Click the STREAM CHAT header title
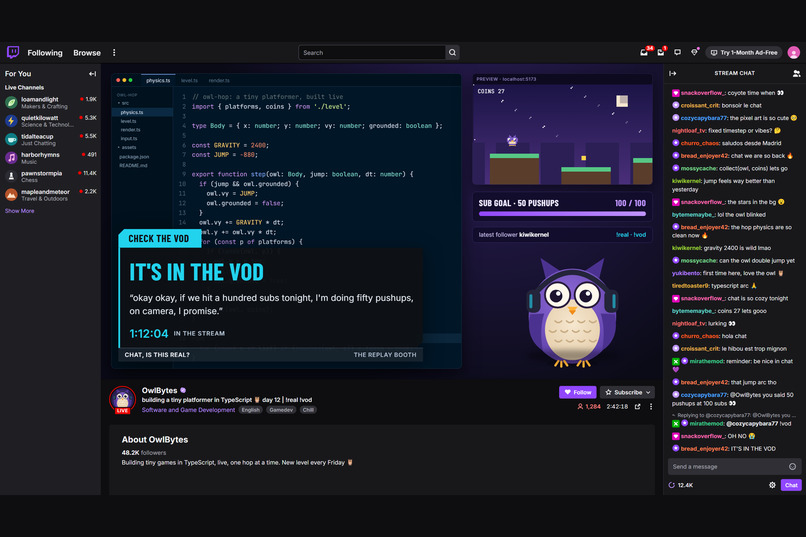 pos(735,73)
